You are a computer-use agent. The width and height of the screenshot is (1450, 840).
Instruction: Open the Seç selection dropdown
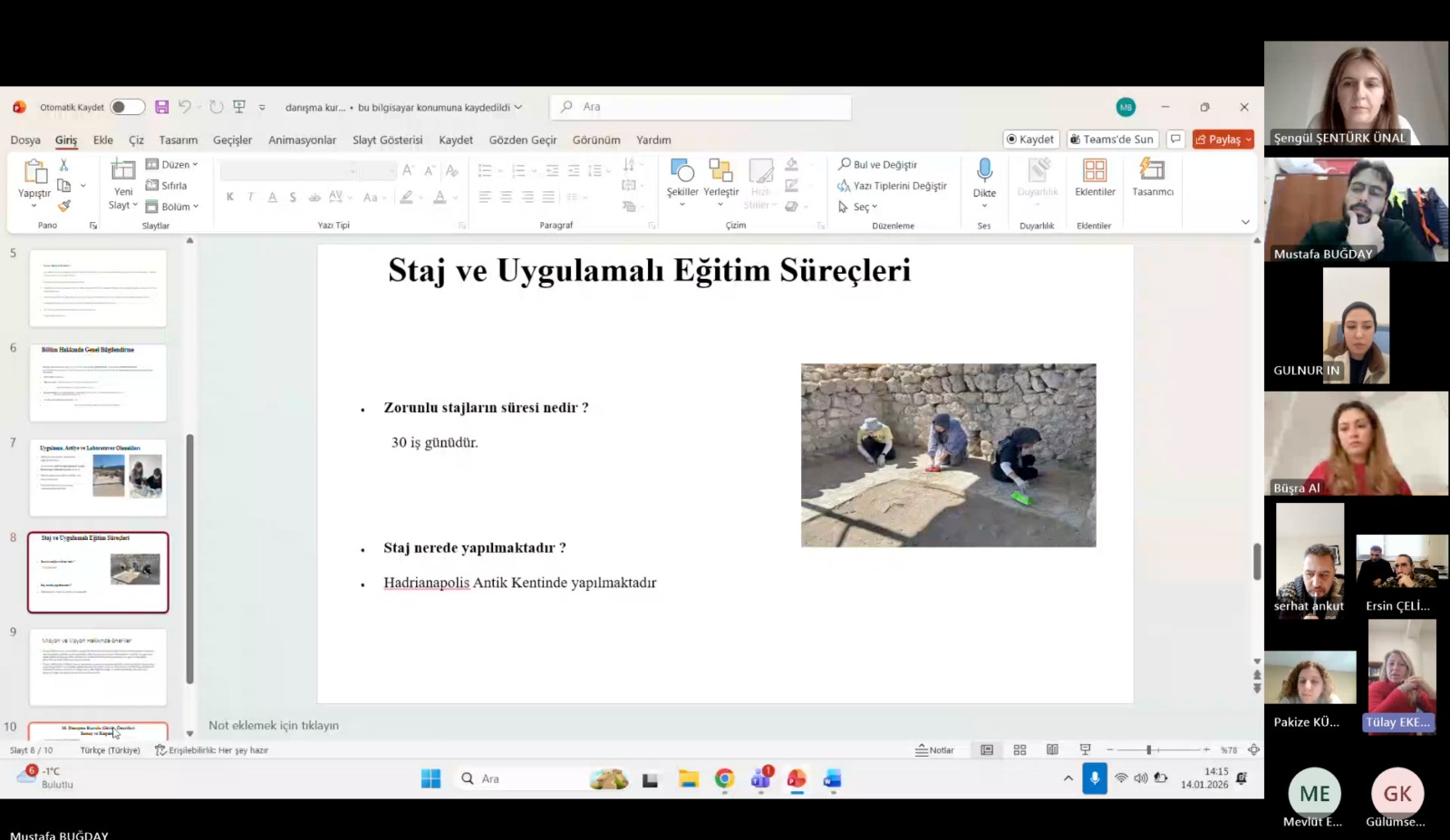(x=859, y=207)
